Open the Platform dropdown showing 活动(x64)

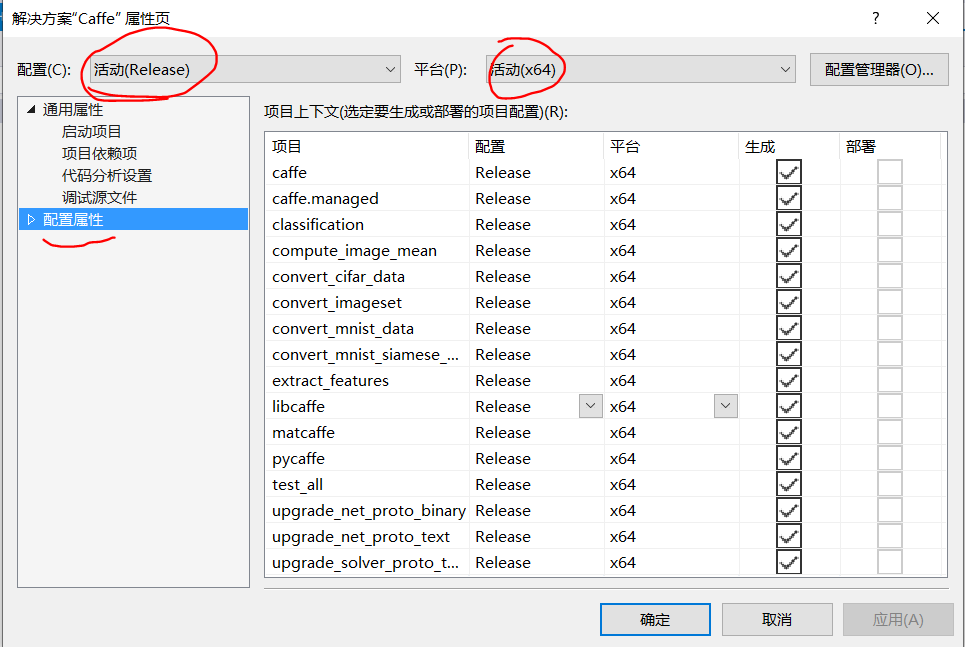641,70
